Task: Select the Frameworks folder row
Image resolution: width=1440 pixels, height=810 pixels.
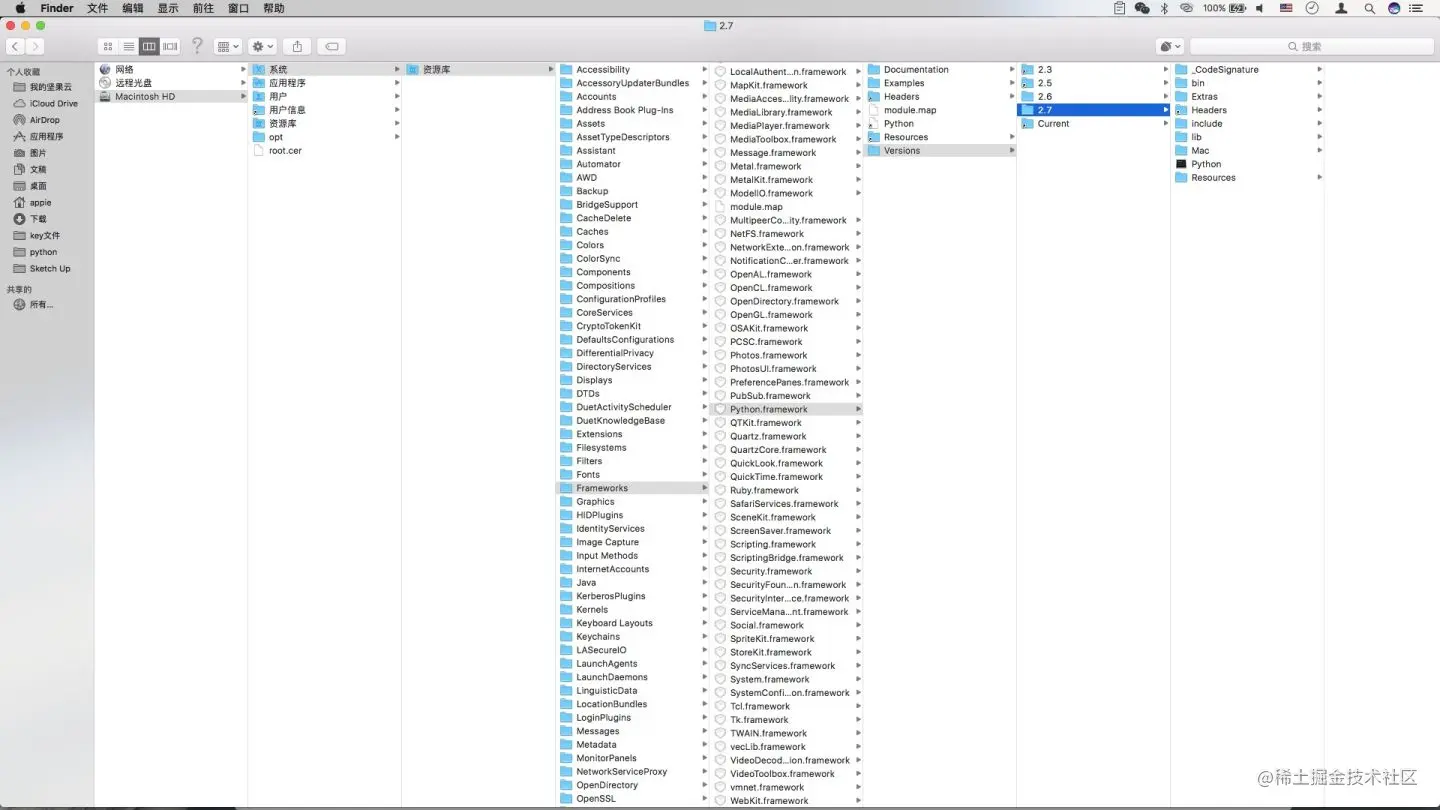Action: (632, 488)
